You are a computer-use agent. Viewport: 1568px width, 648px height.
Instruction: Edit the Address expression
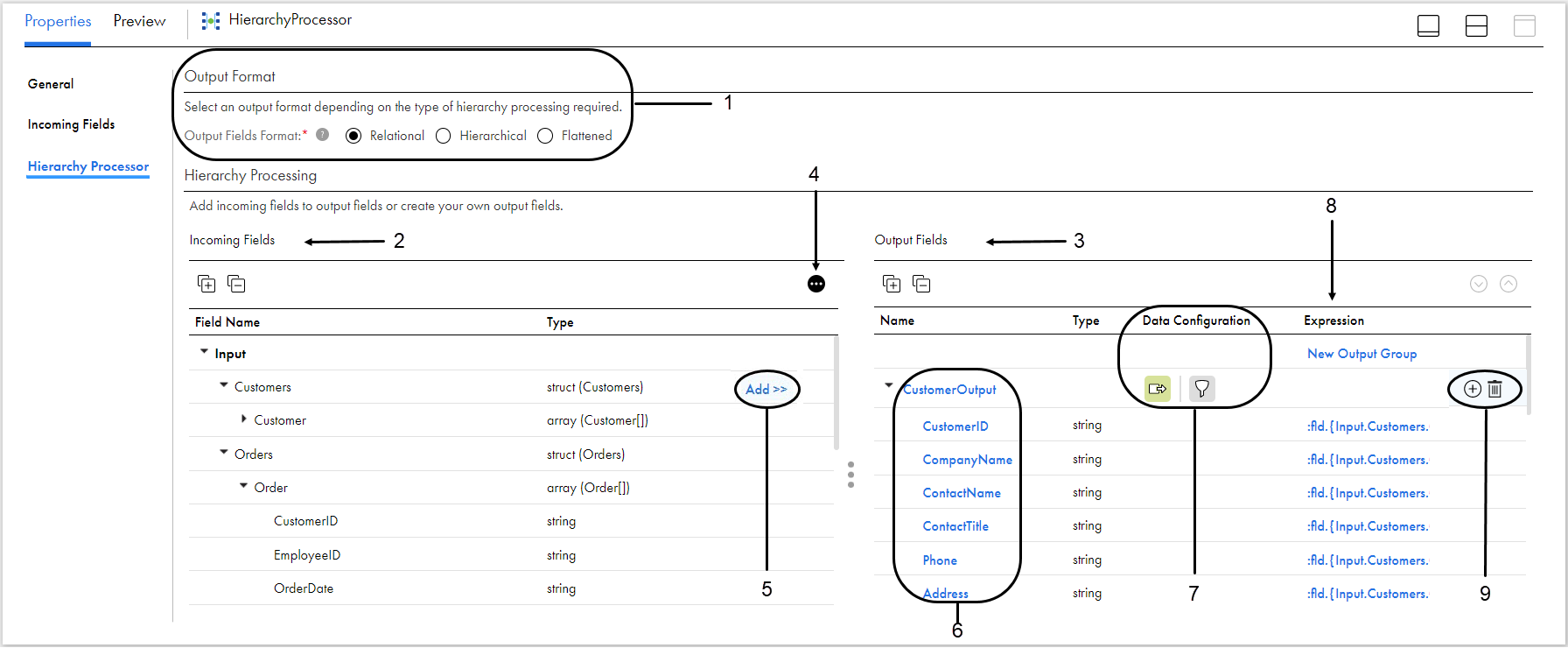pyautogui.click(x=1368, y=594)
